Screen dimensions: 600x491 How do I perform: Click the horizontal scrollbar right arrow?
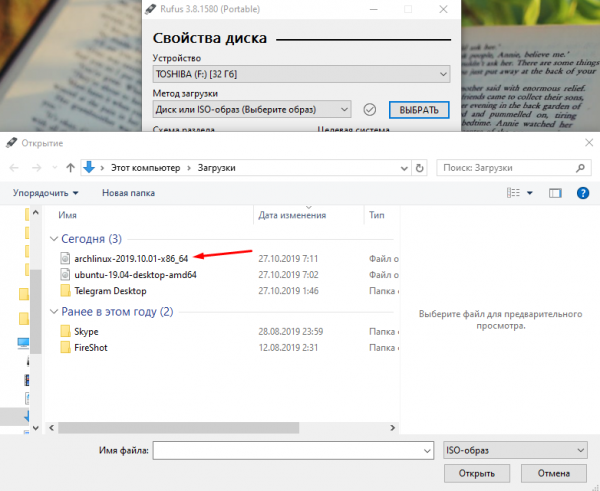(392, 428)
